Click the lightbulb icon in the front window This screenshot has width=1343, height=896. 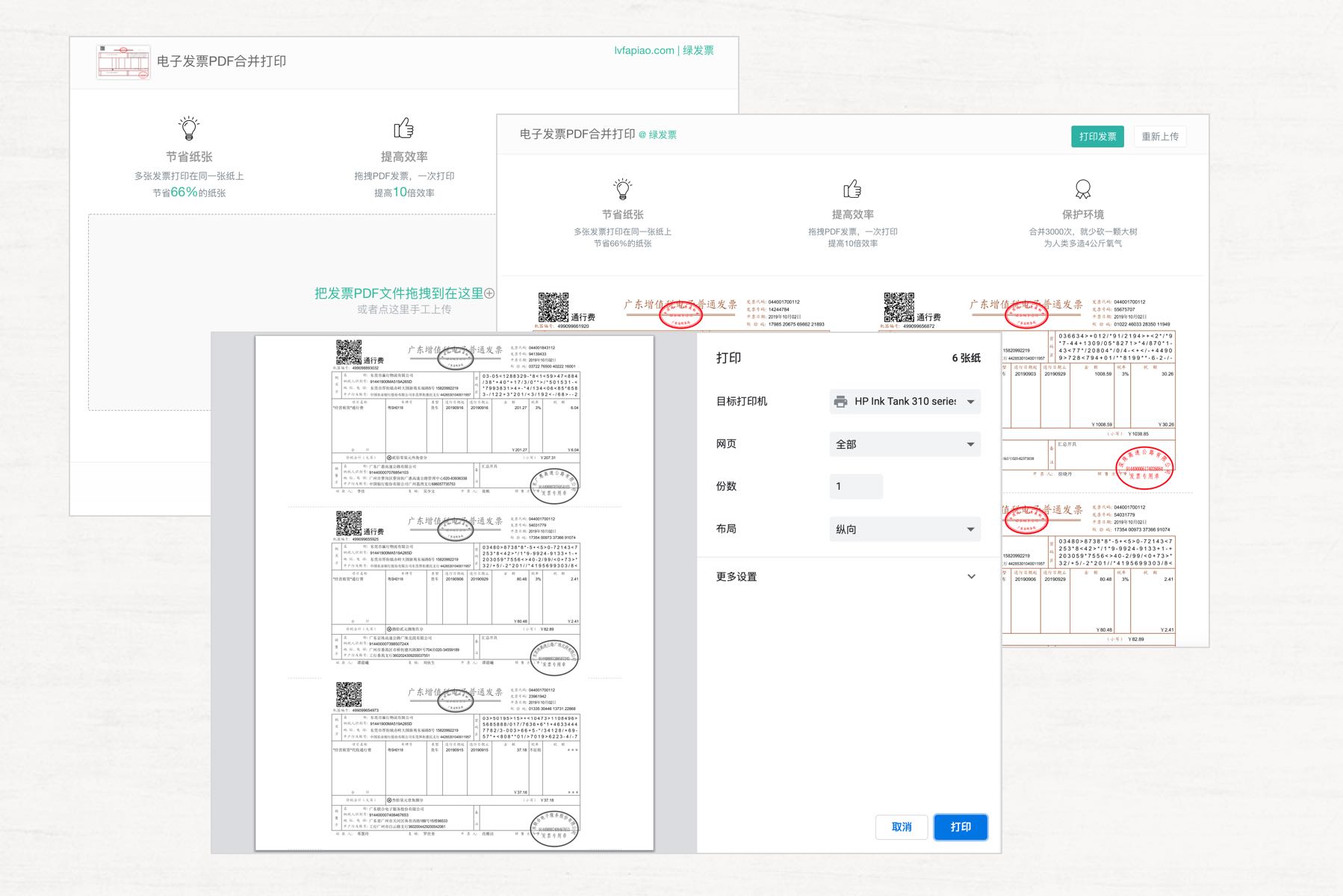point(622,189)
